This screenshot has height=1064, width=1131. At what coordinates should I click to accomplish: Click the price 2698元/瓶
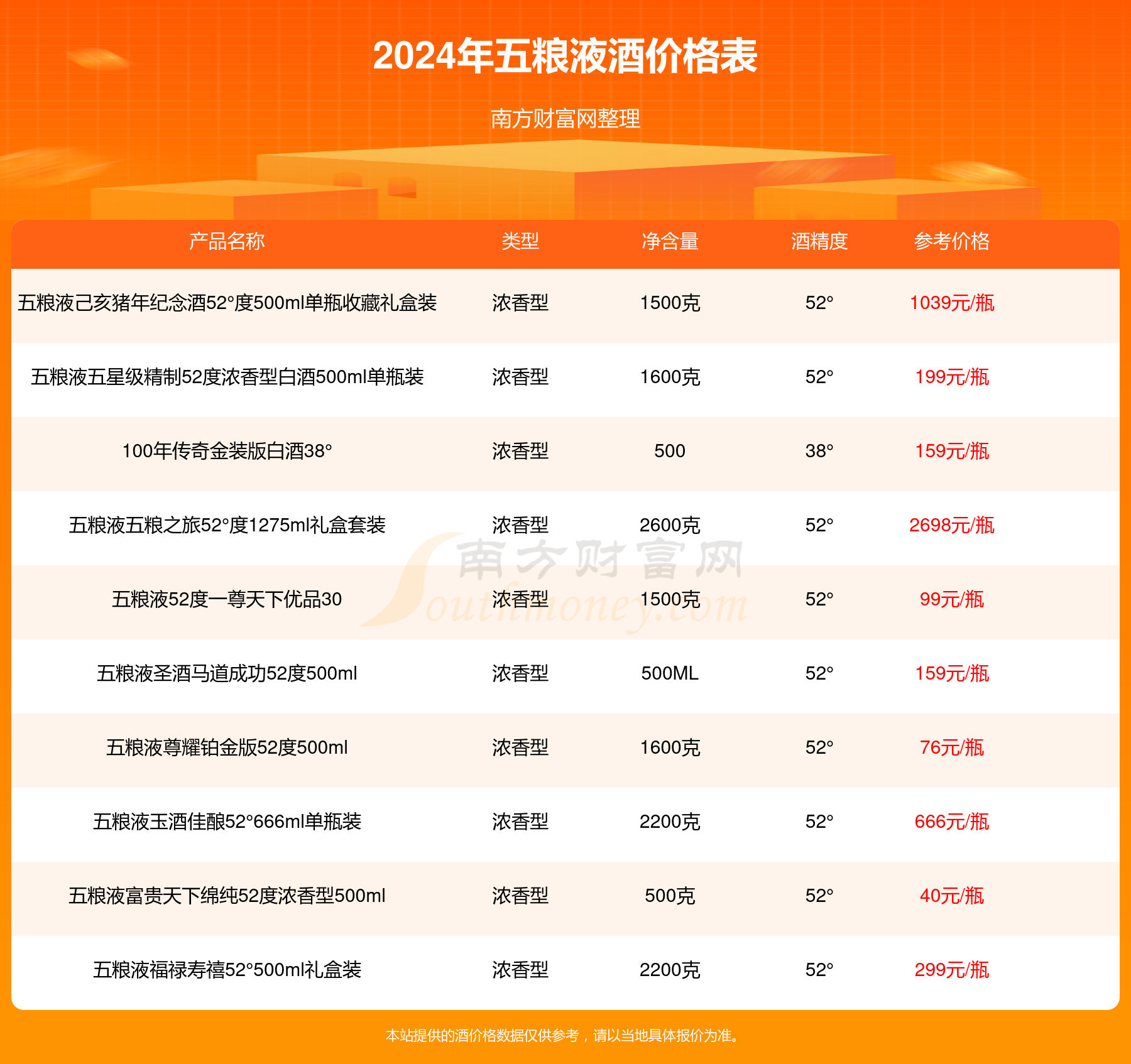point(952,525)
